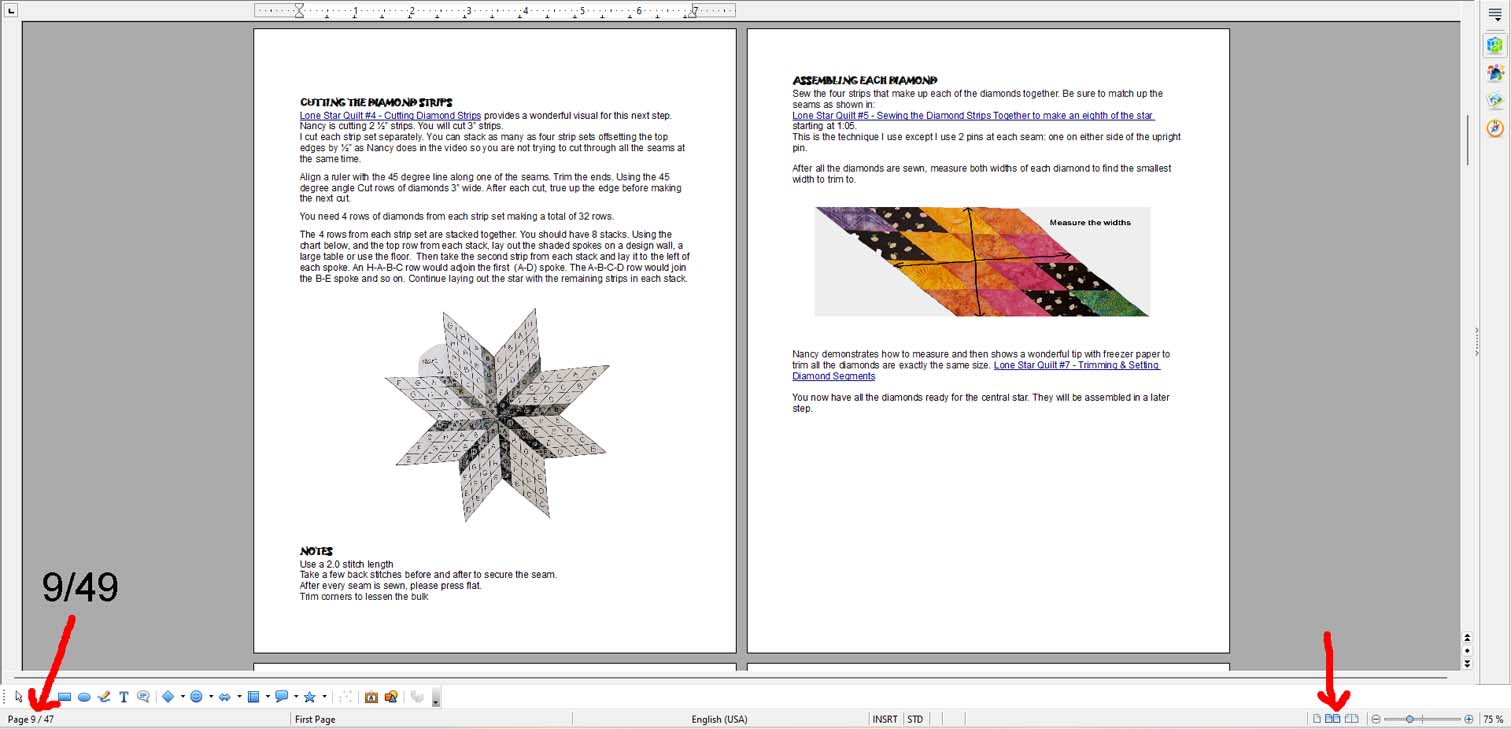Expand the Callouts dropdown arrow
The image size is (1511, 729).
pos(296,697)
